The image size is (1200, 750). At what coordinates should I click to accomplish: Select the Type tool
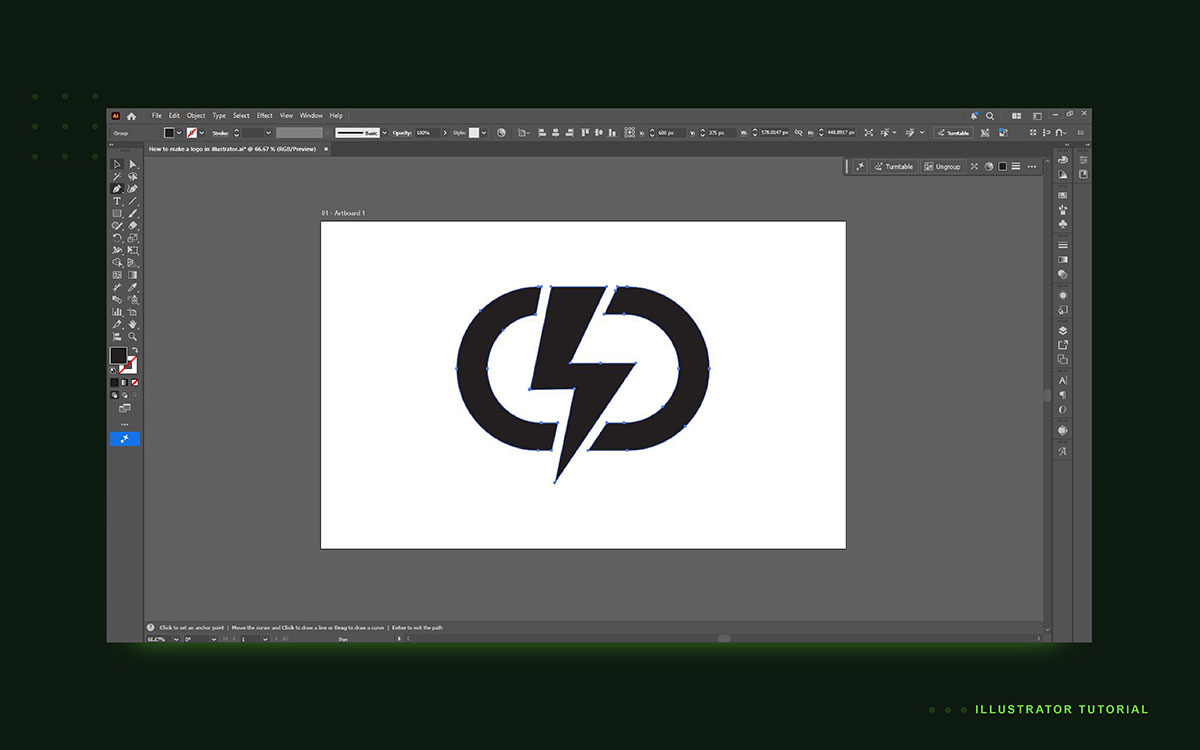point(117,201)
